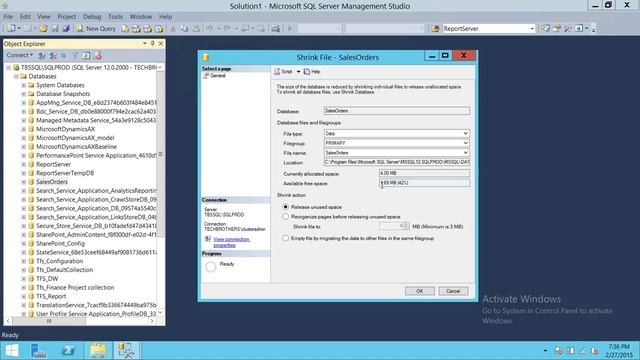This screenshot has height=360, width=640.
Task: Click the Open File folder icon in the toolbar
Action: (x=43, y=29)
